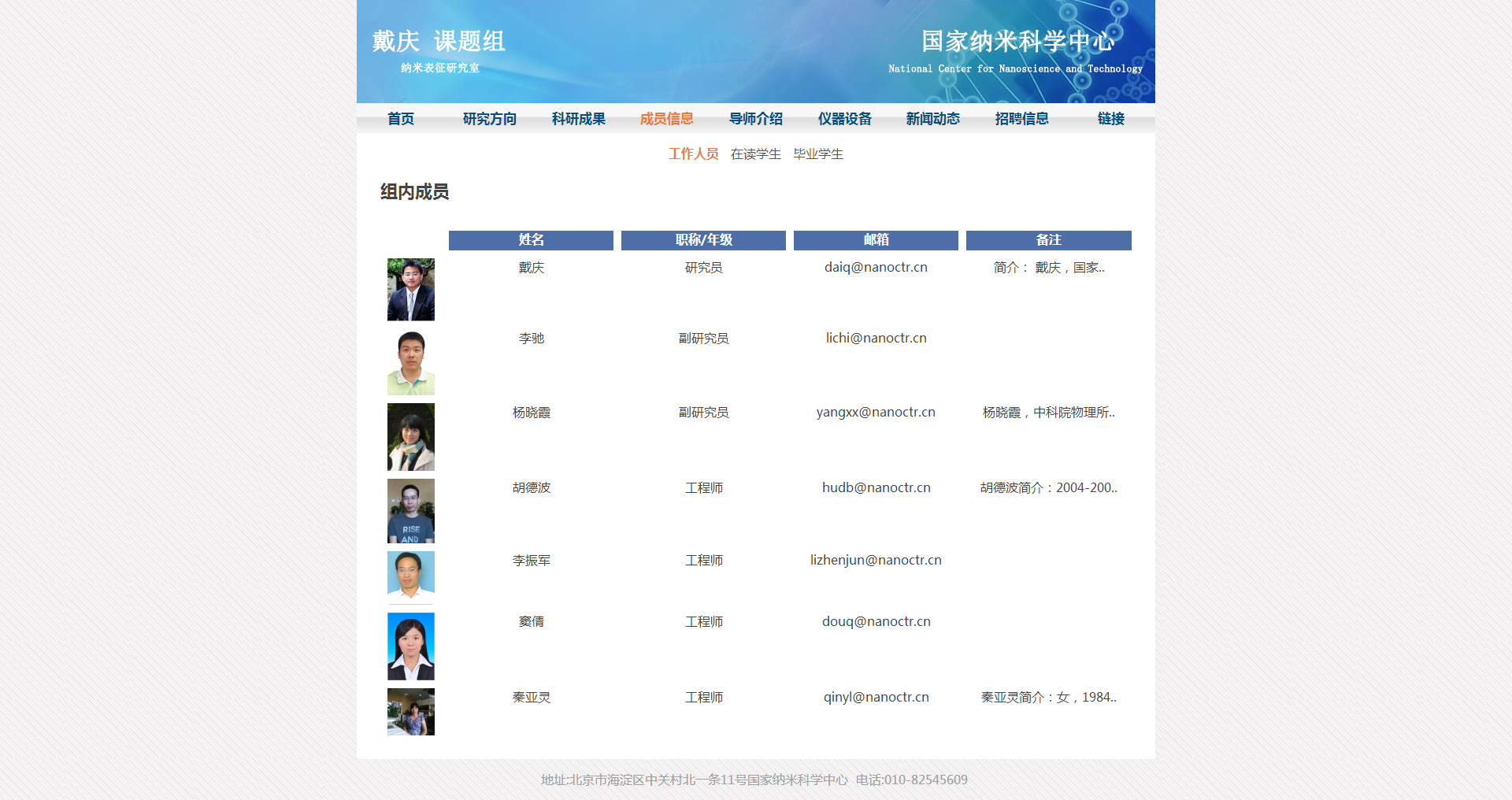Go to 研究方向 in navigation bar
Screen dimensions: 1512x800
(490, 119)
